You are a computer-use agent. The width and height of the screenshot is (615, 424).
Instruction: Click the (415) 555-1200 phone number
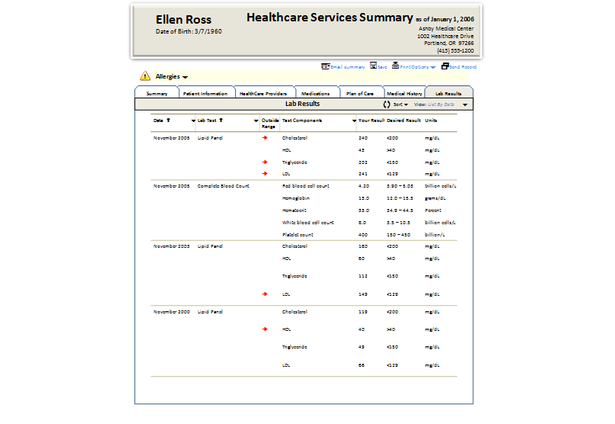coord(455,51)
